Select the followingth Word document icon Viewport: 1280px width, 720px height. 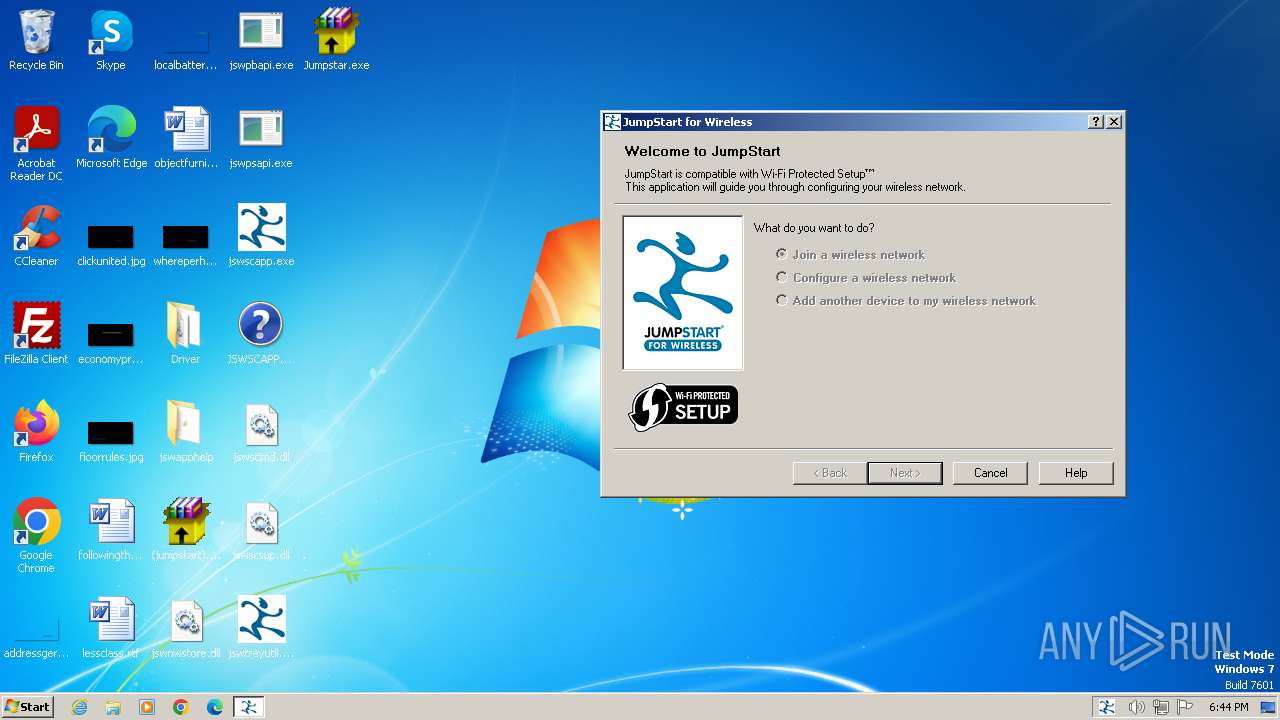pos(111,530)
